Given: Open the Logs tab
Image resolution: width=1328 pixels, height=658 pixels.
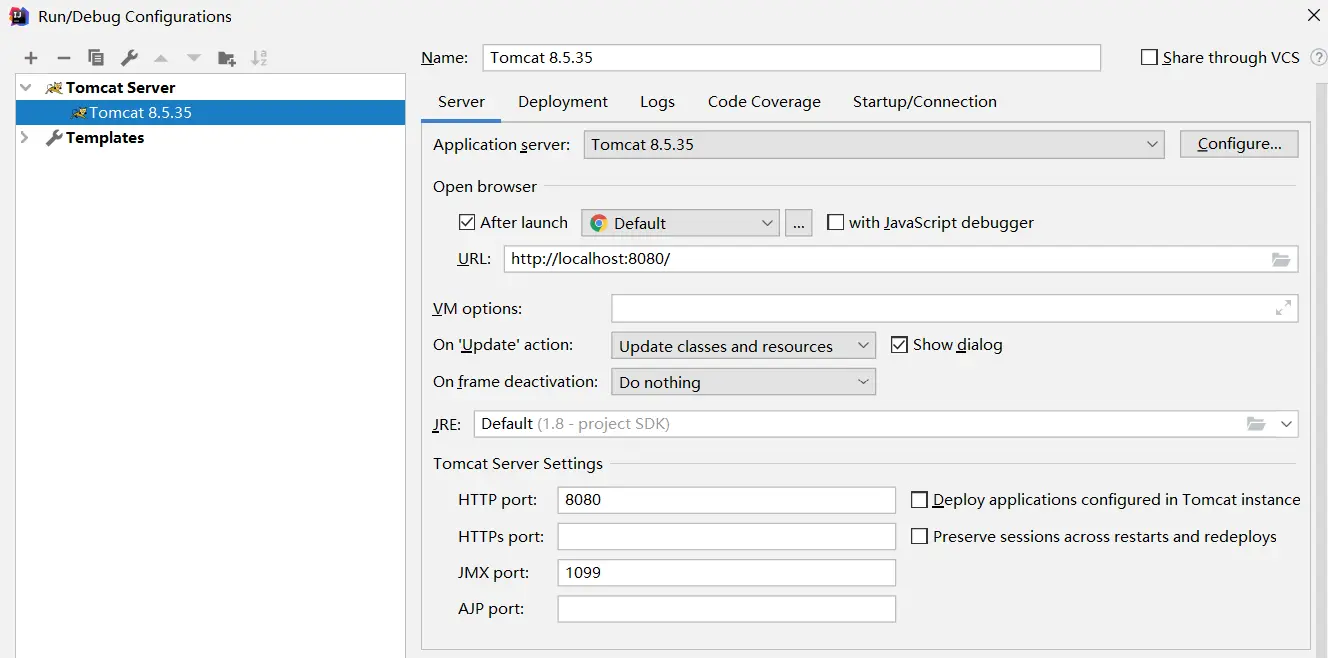Looking at the screenshot, I should click(x=657, y=101).
